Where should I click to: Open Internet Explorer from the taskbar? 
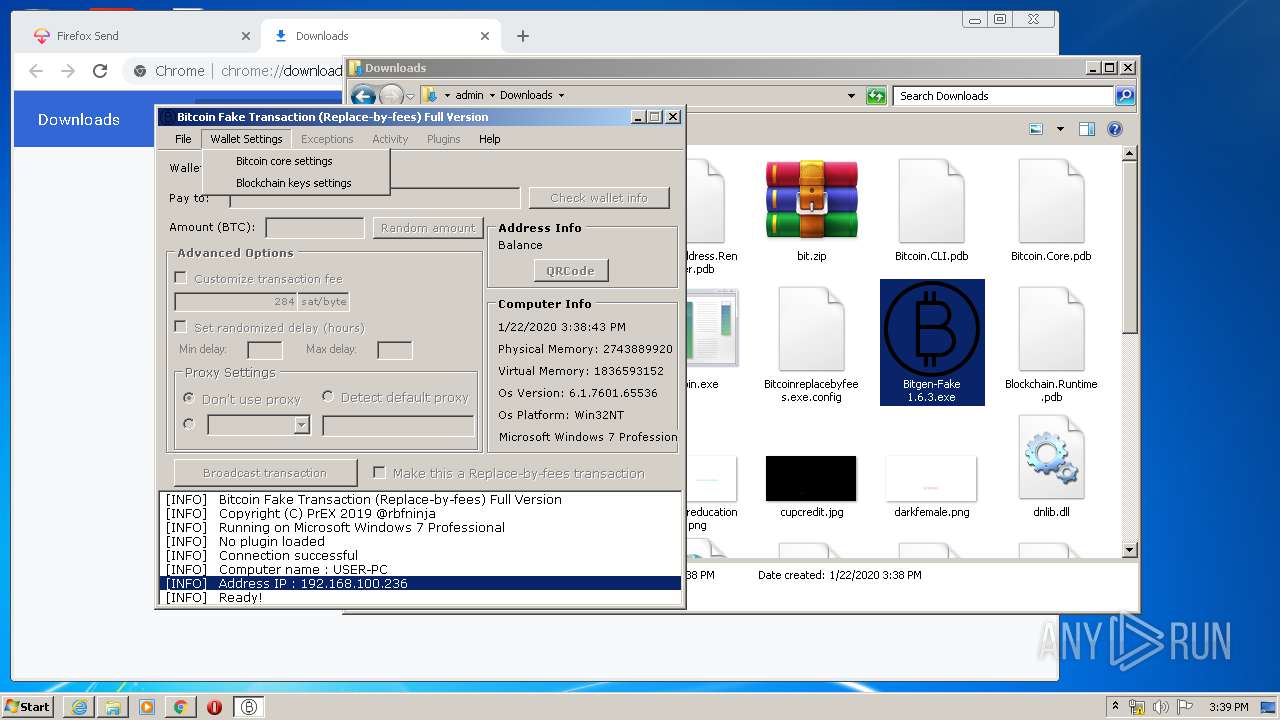click(x=79, y=707)
